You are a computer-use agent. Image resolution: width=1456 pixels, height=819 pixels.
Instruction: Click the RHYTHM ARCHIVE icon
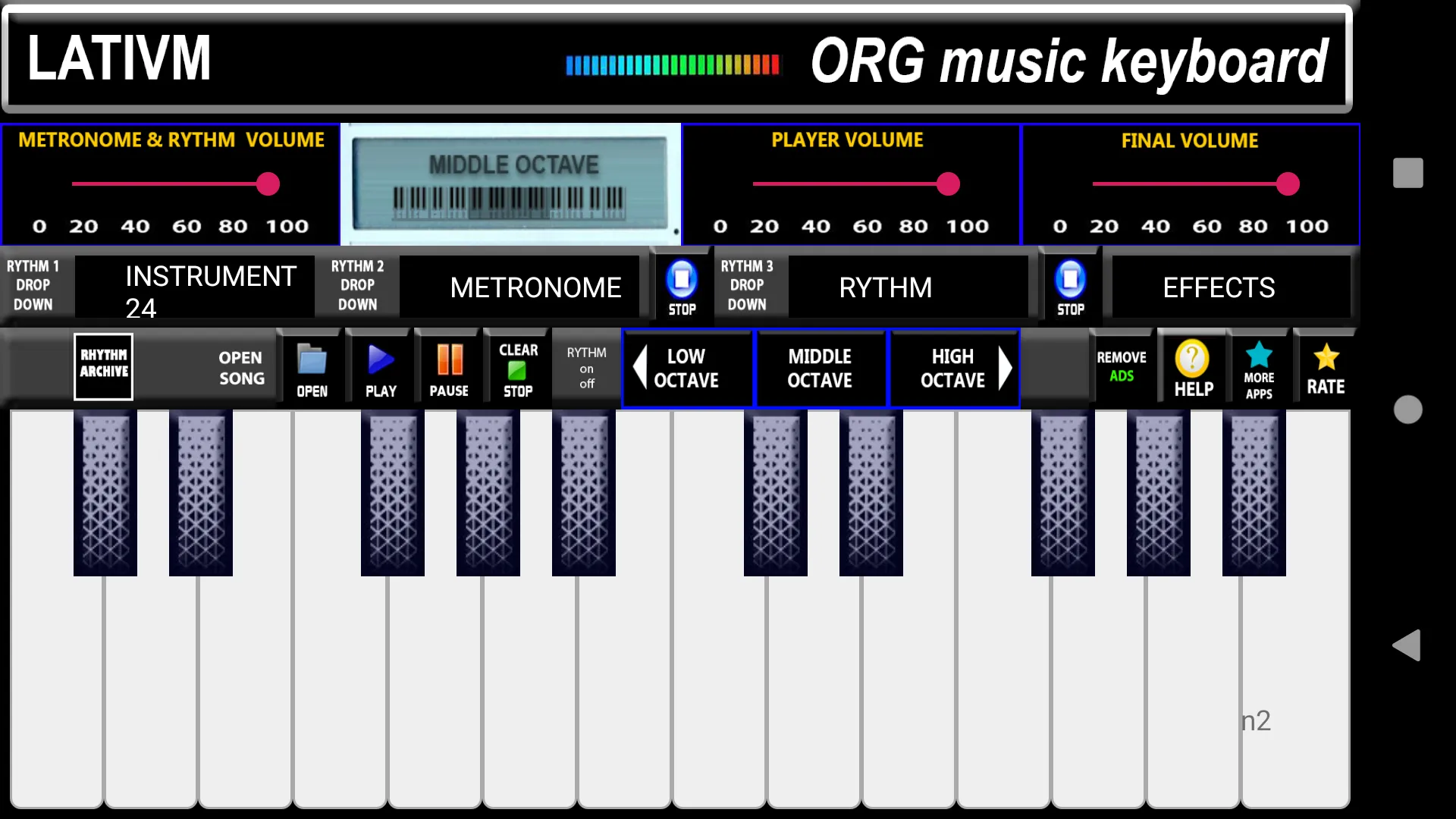pyautogui.click(x=103, y=366)
